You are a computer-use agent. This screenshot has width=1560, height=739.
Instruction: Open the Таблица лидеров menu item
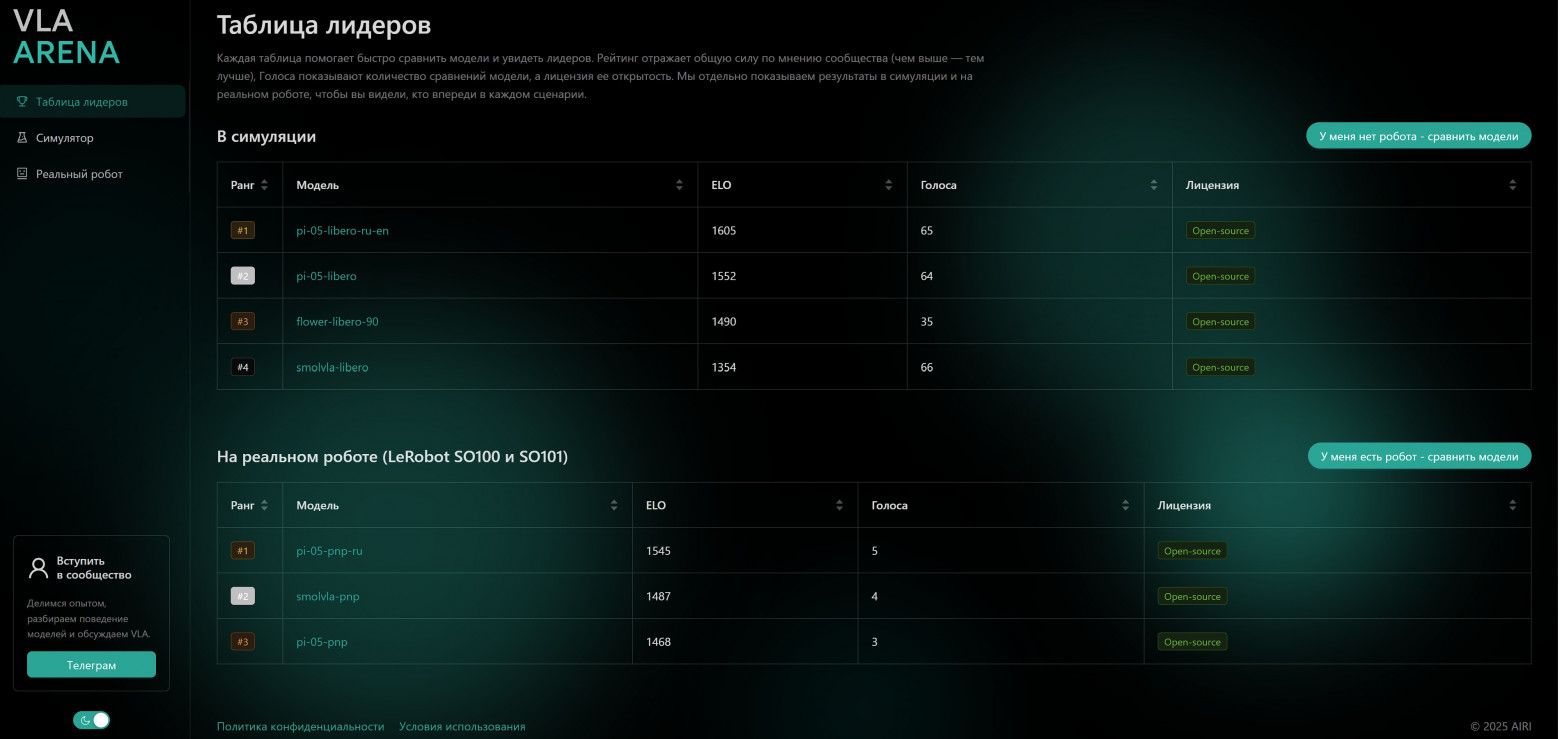click(x=93, y=102)
